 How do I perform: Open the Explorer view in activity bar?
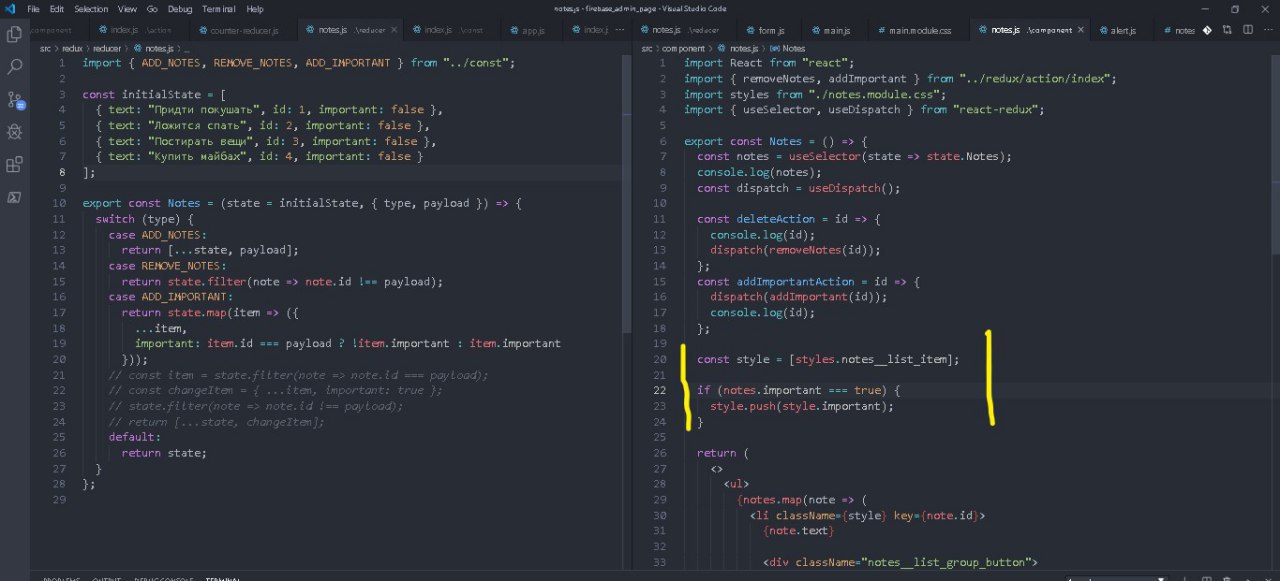14,35
